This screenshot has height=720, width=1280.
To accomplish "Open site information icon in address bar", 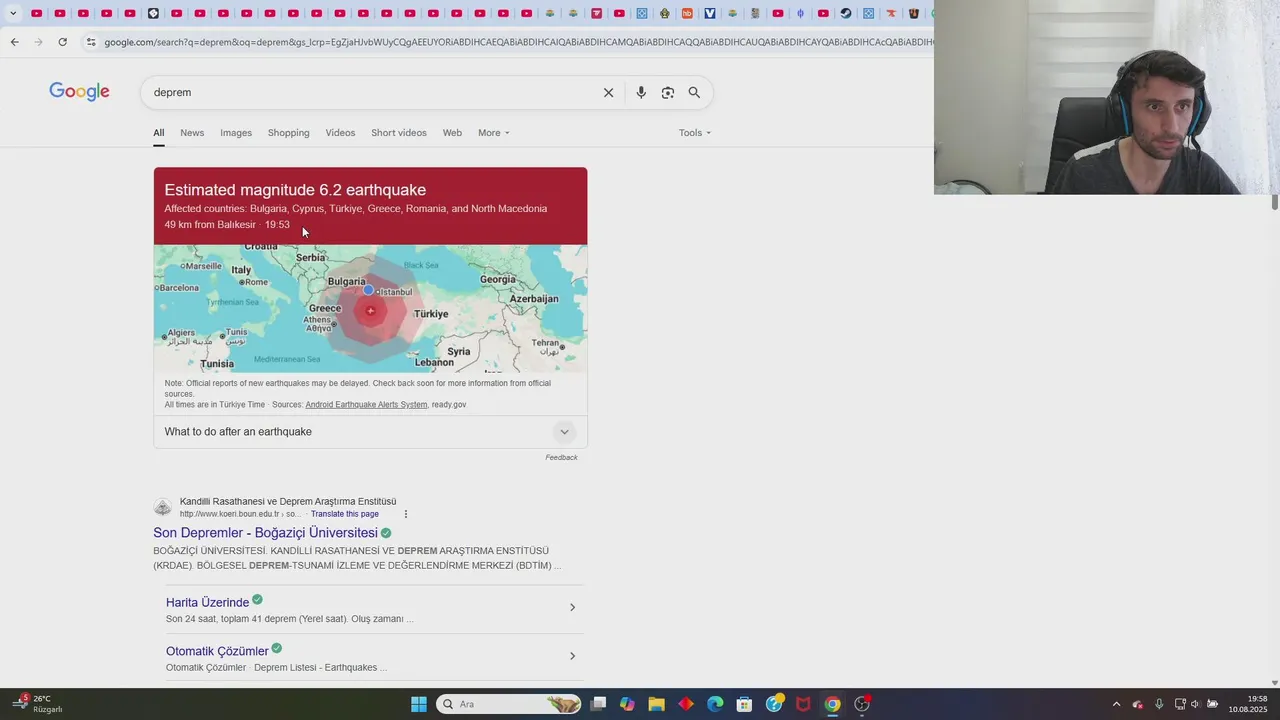I will point(91,42).
